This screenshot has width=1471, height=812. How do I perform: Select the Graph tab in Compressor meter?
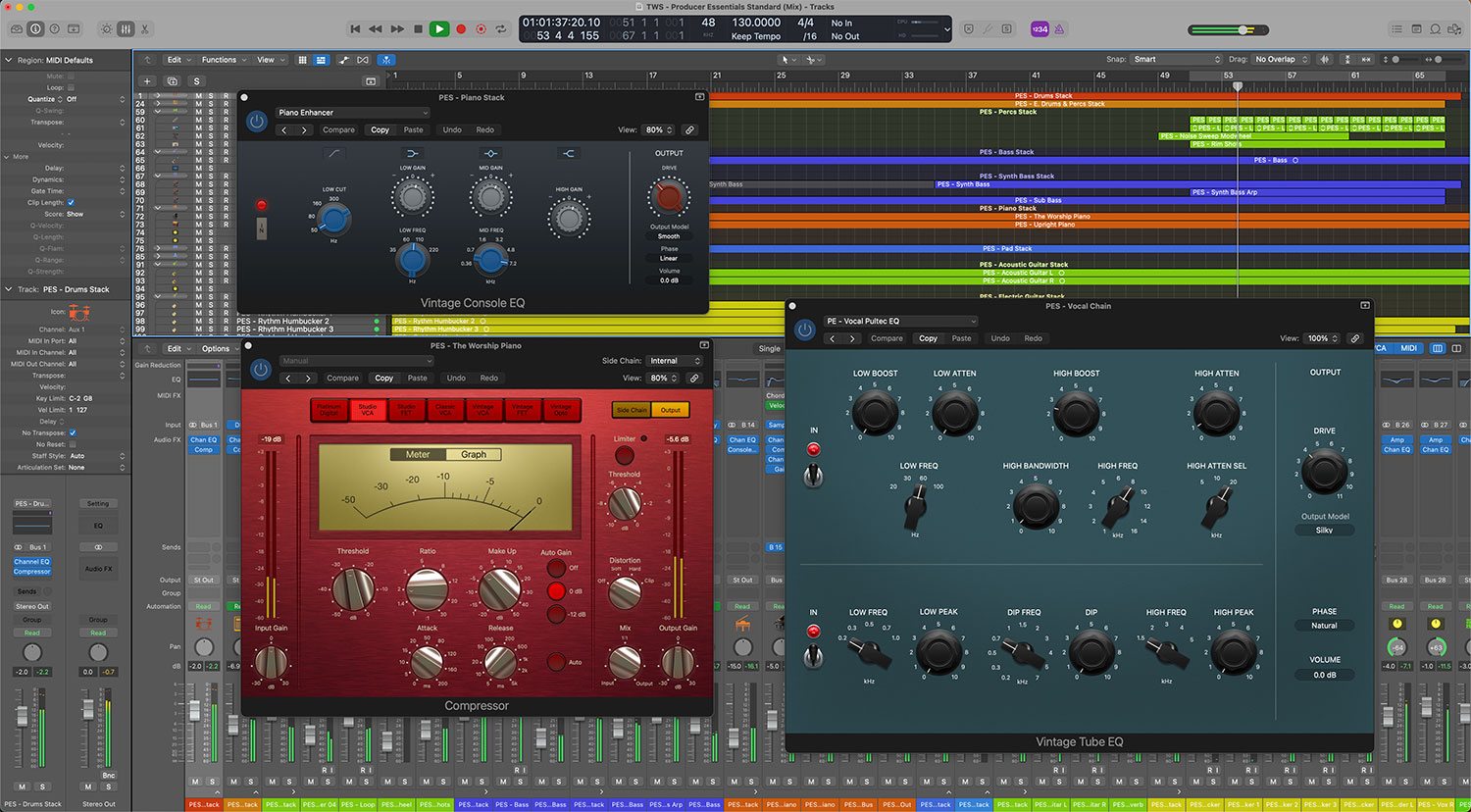coord(474,454)
